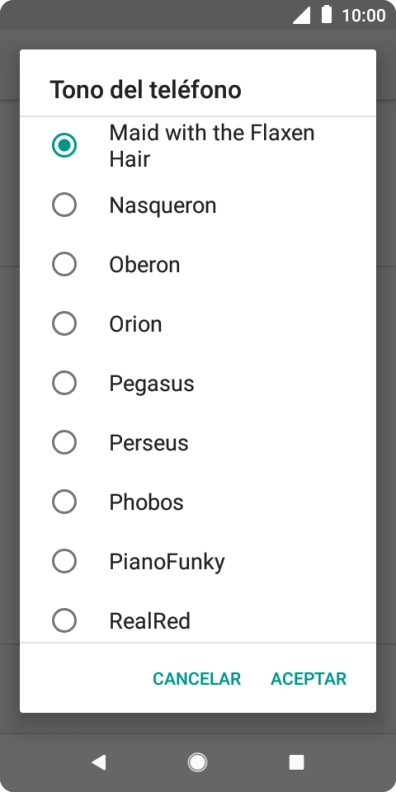The width and height of the screenshot is (396, 792).
Task: Select the Oberon radio button
Action: 64,264
